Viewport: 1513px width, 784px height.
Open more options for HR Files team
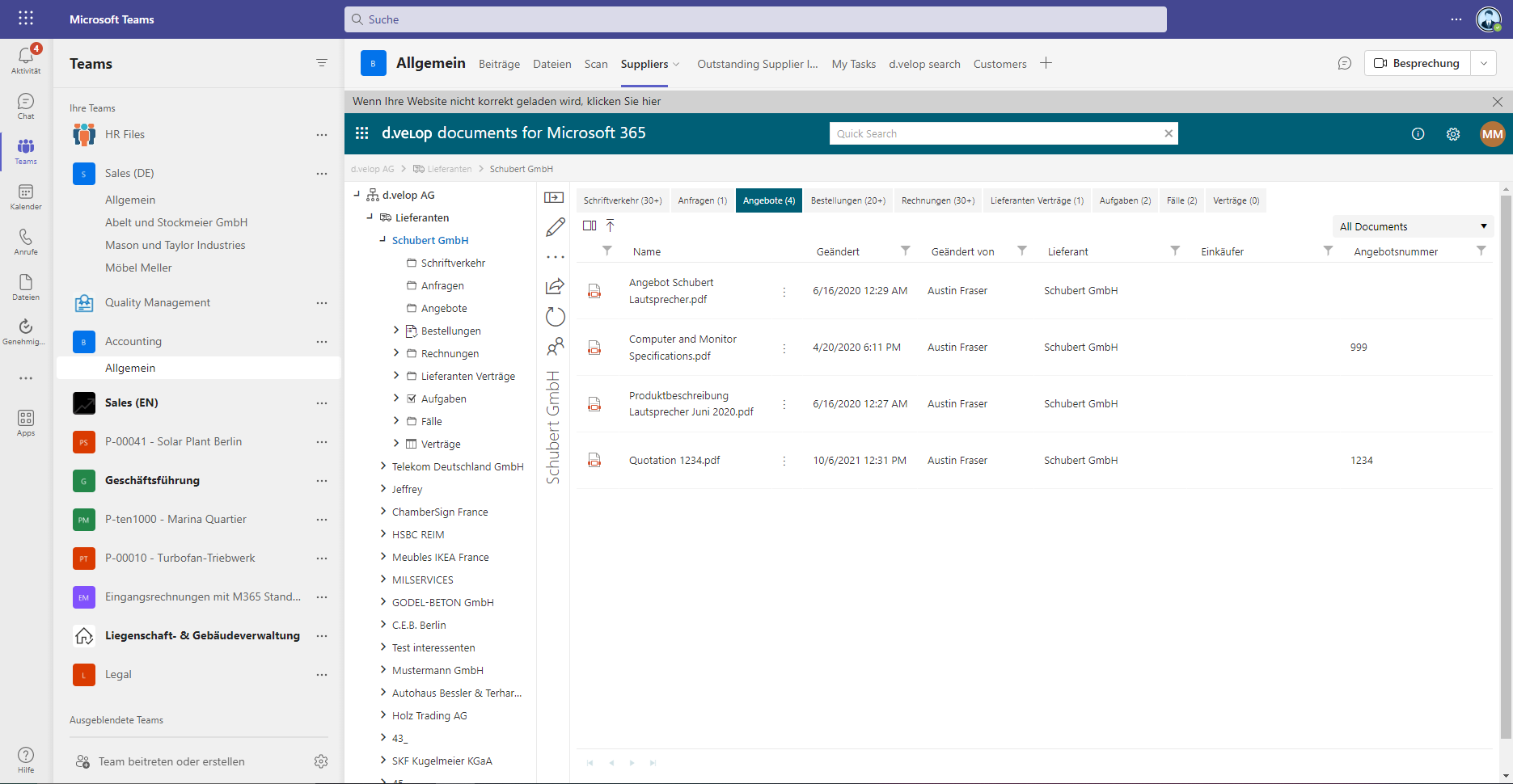click(x=322, y=135)
